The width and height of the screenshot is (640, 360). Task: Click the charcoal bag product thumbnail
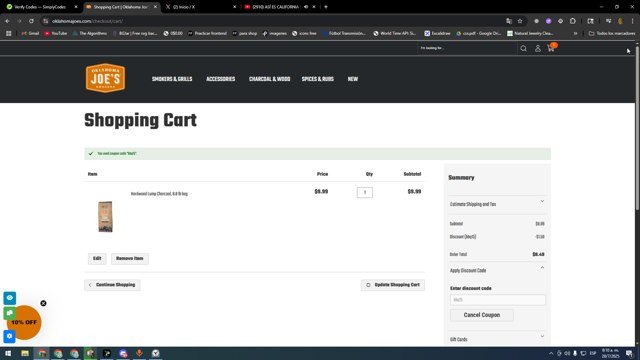pos(105,216)
